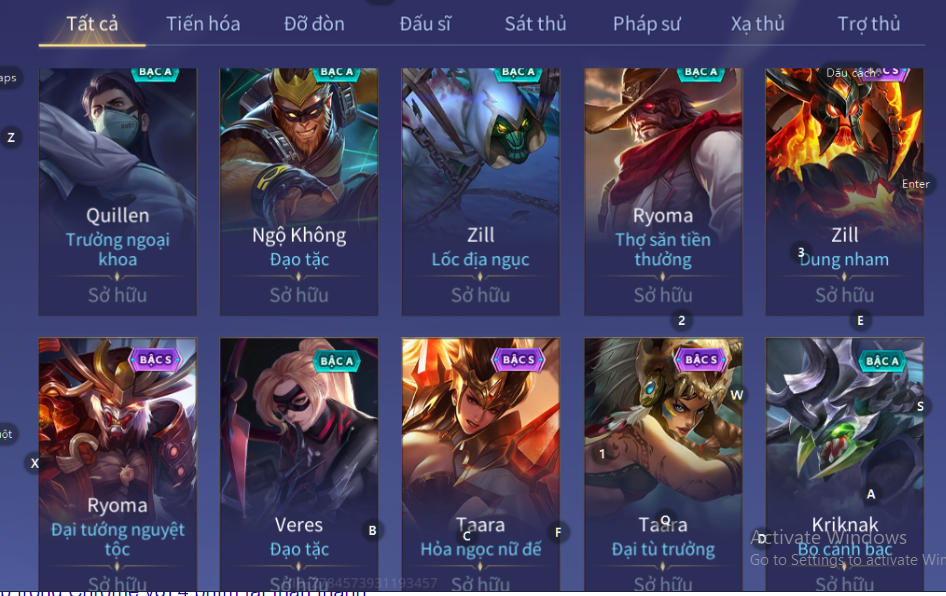Click the Z key overlay icon
This screenshot has height=596, width=946.
tap(11, 138)
